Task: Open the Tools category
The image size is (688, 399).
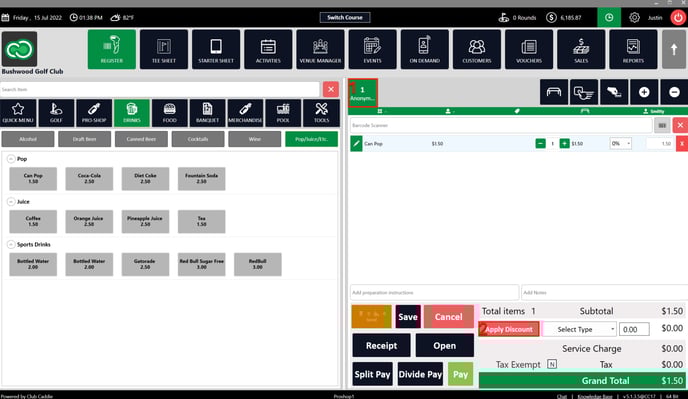Action: click(x=321, y=113)
